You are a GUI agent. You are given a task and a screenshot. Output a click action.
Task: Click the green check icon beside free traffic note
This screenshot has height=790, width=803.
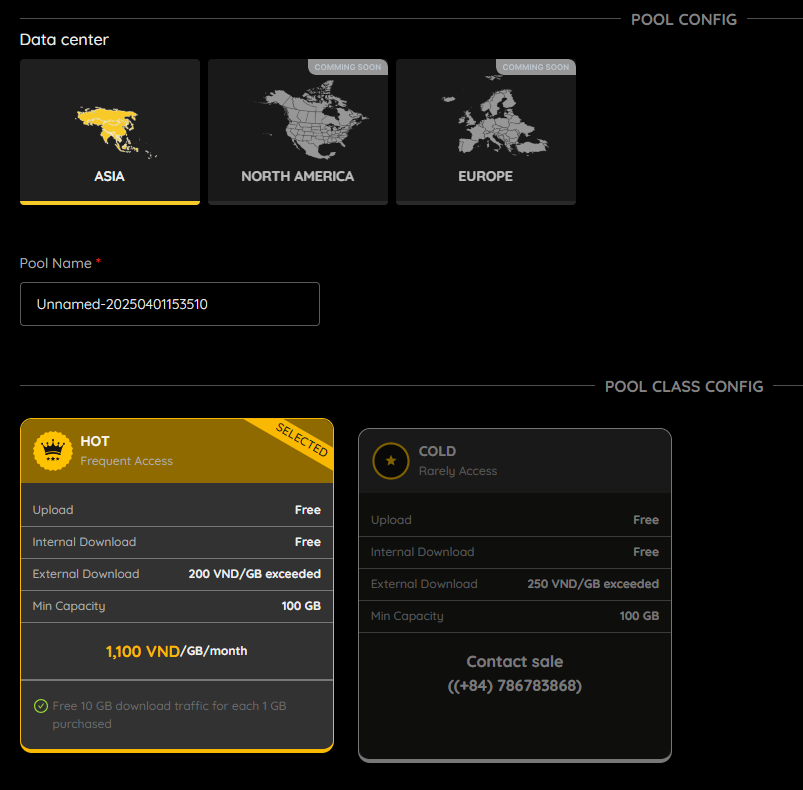(40, 706)
